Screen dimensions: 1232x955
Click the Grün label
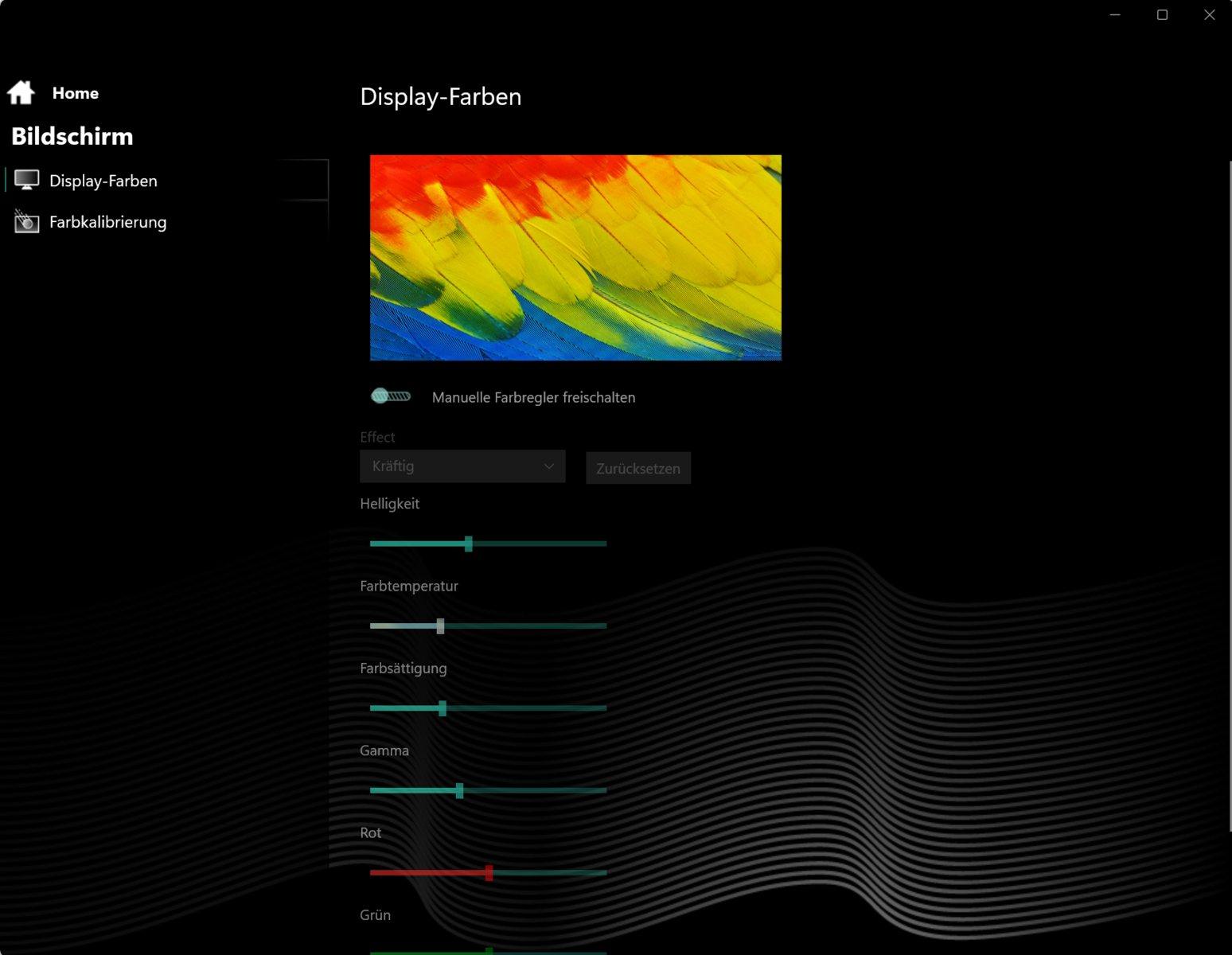[375, 915]
